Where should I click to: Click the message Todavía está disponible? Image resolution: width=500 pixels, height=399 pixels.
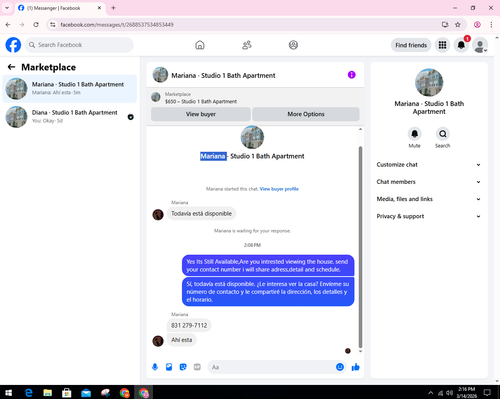[201, 214]
